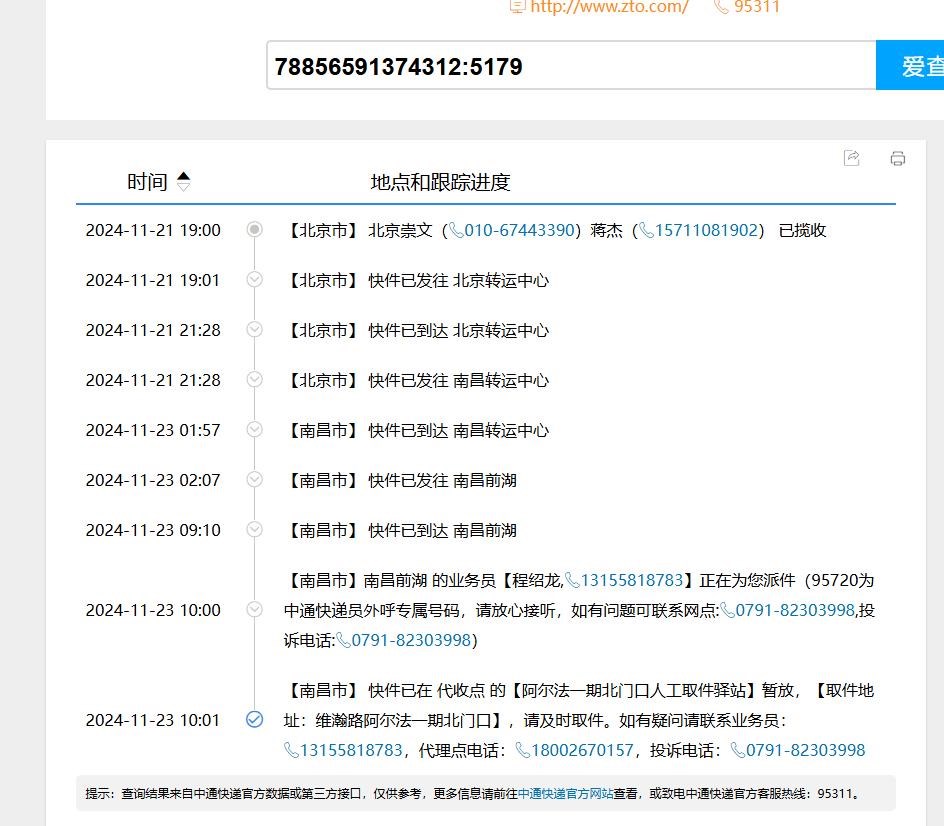Viewport: 944px width, 826px height.
Task: Click phone 13155818783 in the 10:00 entry
Action: (632, 580)
